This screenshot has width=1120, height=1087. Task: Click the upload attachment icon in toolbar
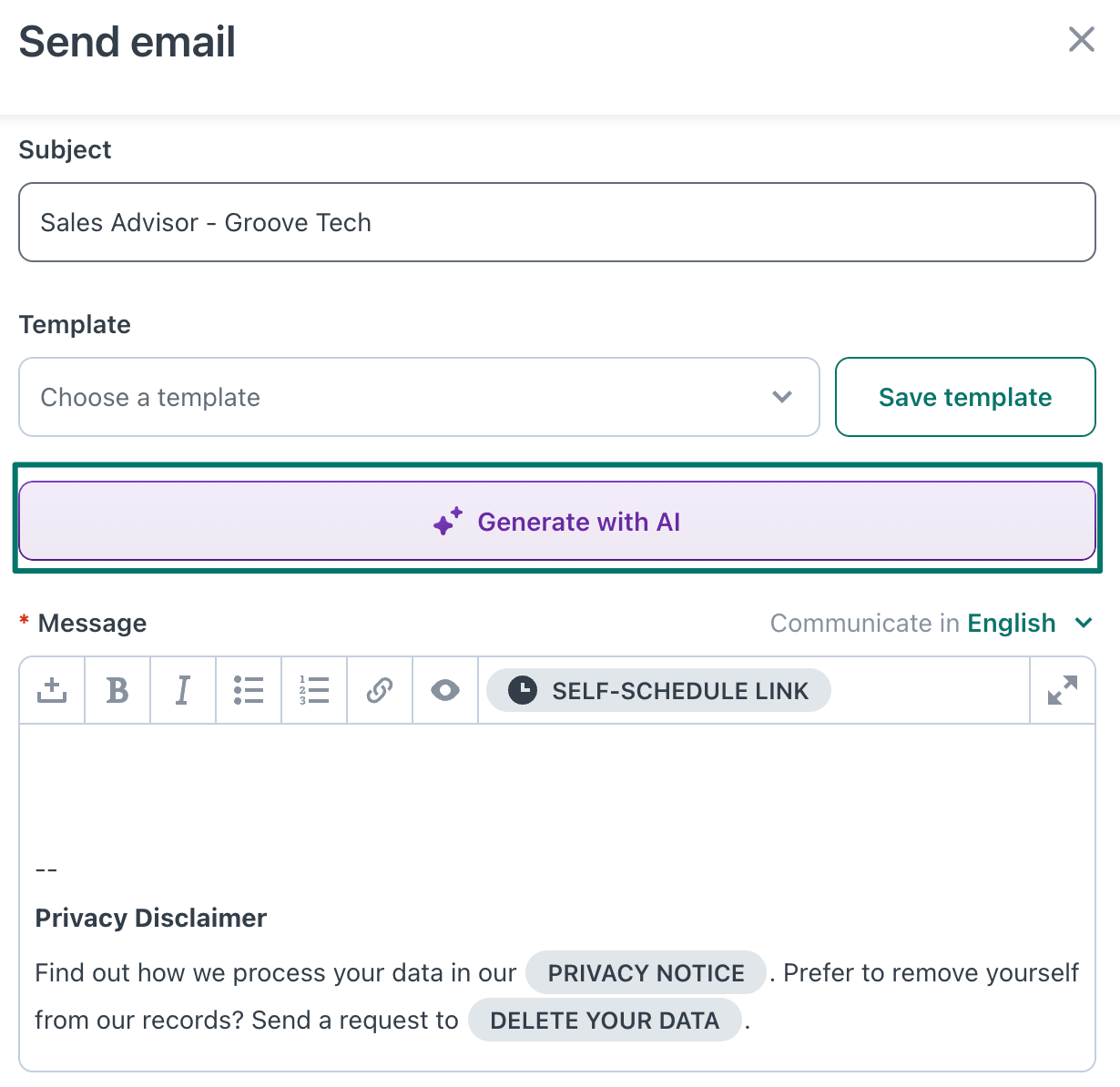coord(52,691)
